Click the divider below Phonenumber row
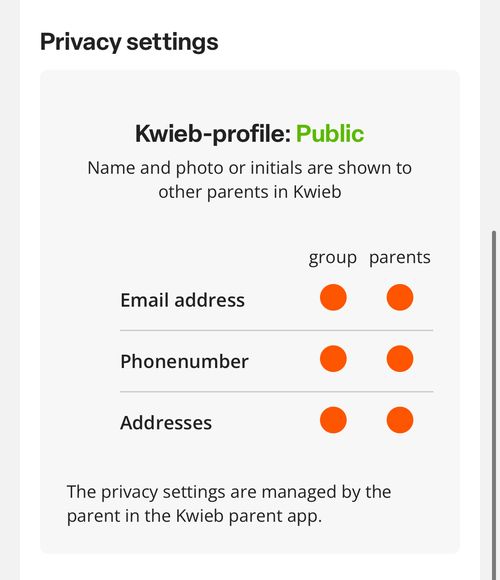The image size is (500, 580). click(277, 392)
